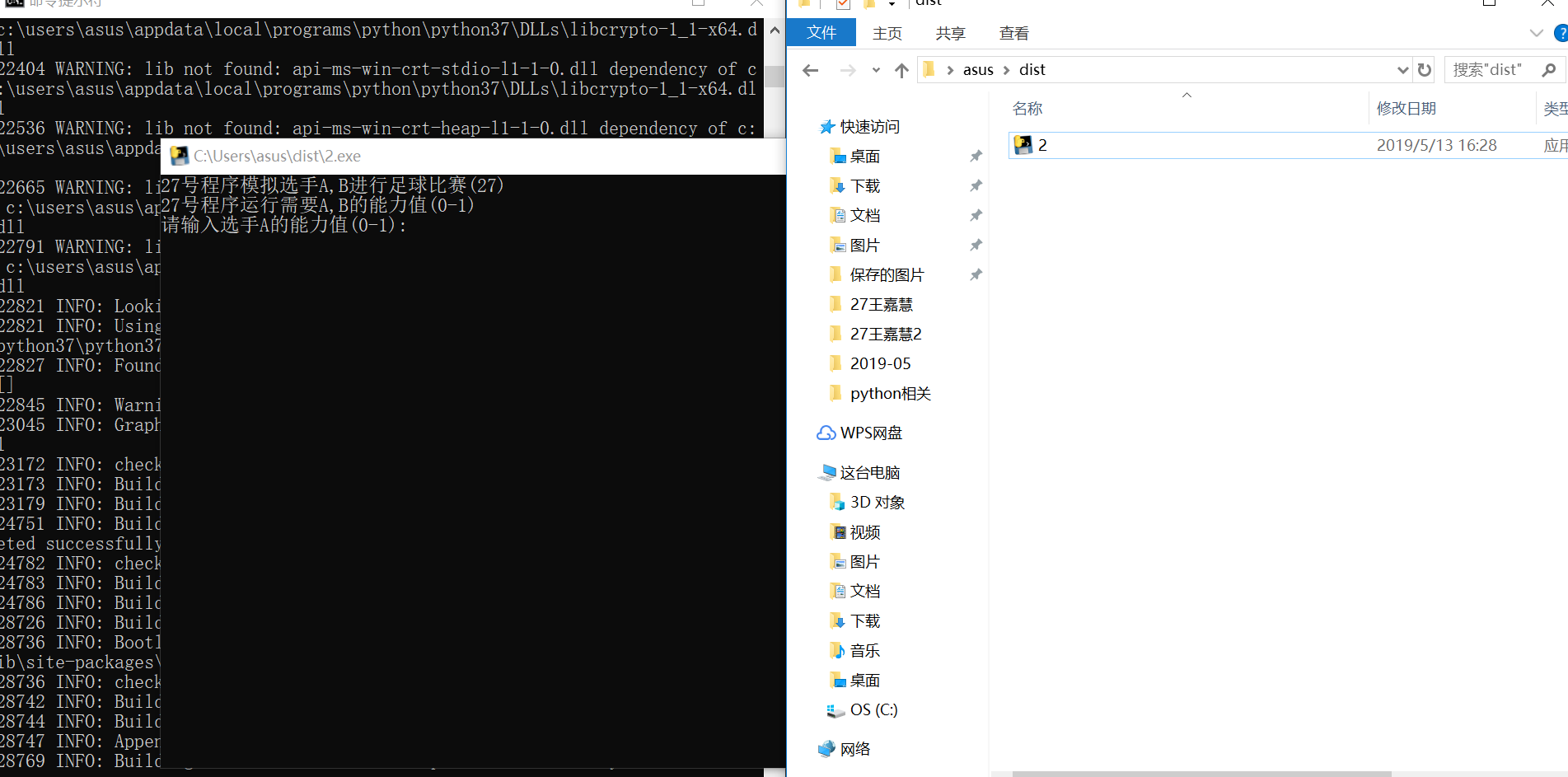Click the file list horizontal scrollbar
This screenshot has width=1568, height=777.
tap(1201, 774)
